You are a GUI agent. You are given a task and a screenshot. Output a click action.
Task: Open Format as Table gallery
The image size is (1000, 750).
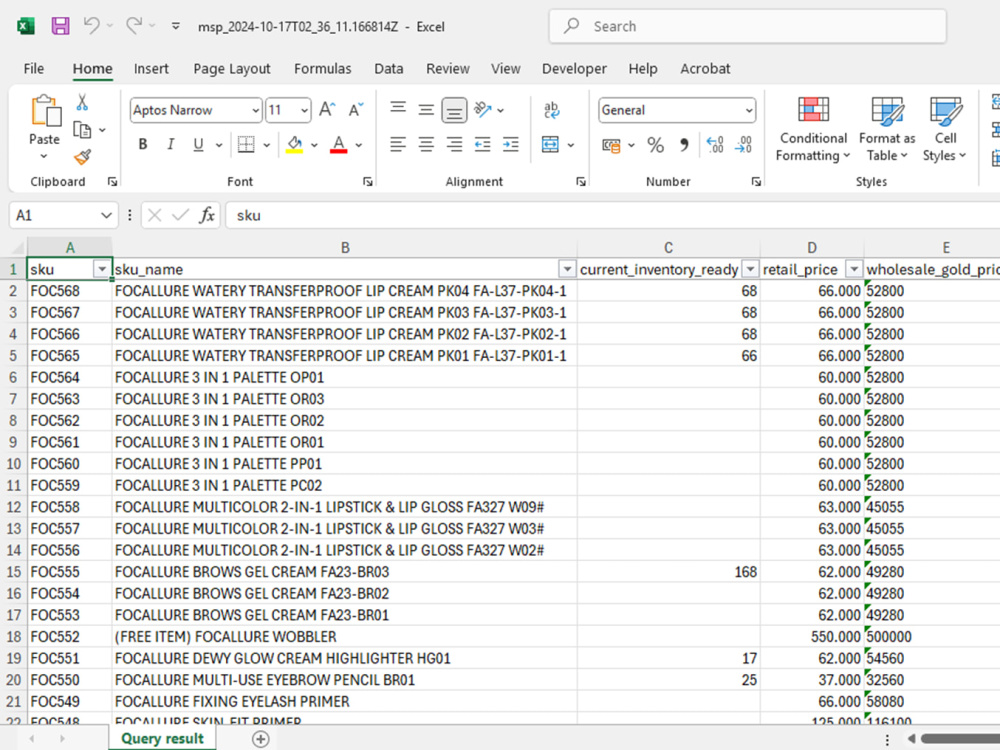pos(886,128)
